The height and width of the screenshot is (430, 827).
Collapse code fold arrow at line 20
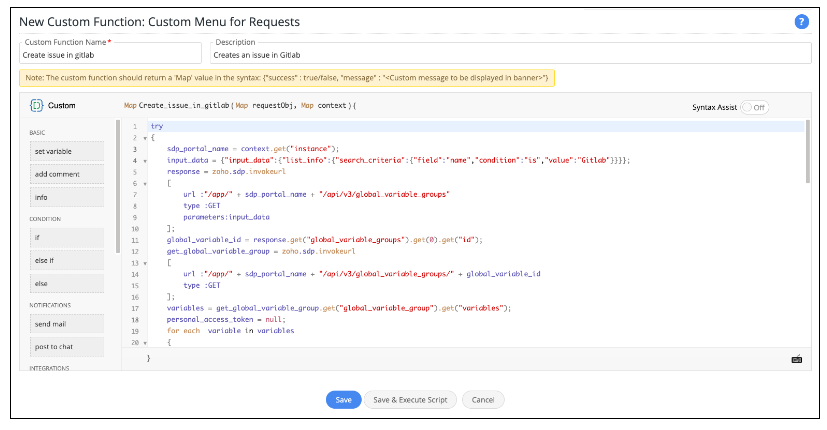tap(145, 343)
